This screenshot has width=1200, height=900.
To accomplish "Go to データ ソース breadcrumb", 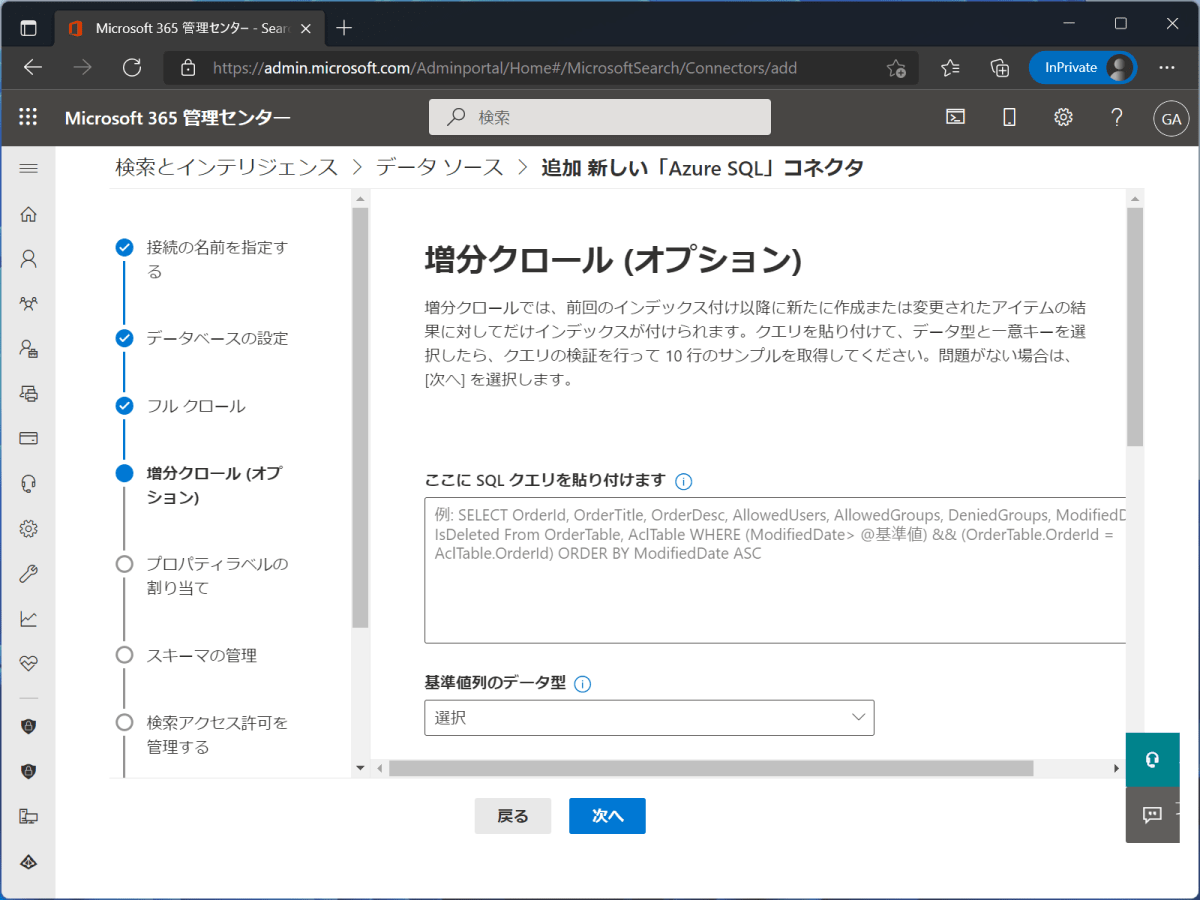I will pos(440,168).
